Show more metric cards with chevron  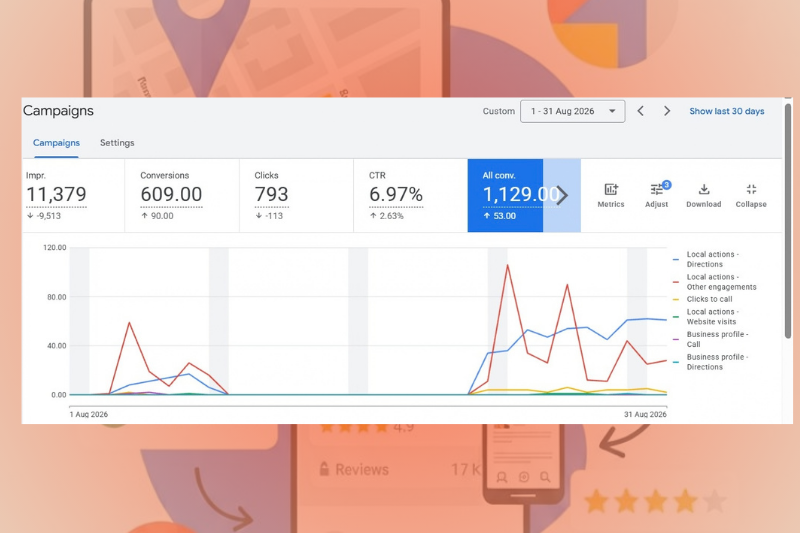pos(562,195)
